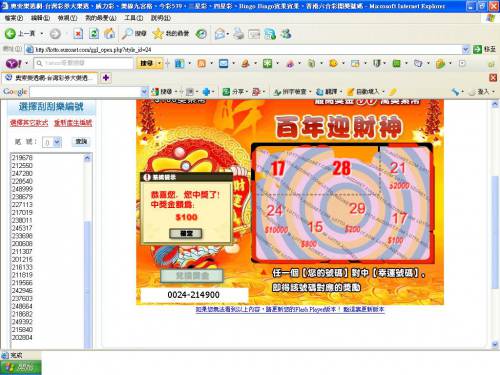Open browsing History clock icon
The height and width of the screenshot is (375, 500).
coord(201,34)
